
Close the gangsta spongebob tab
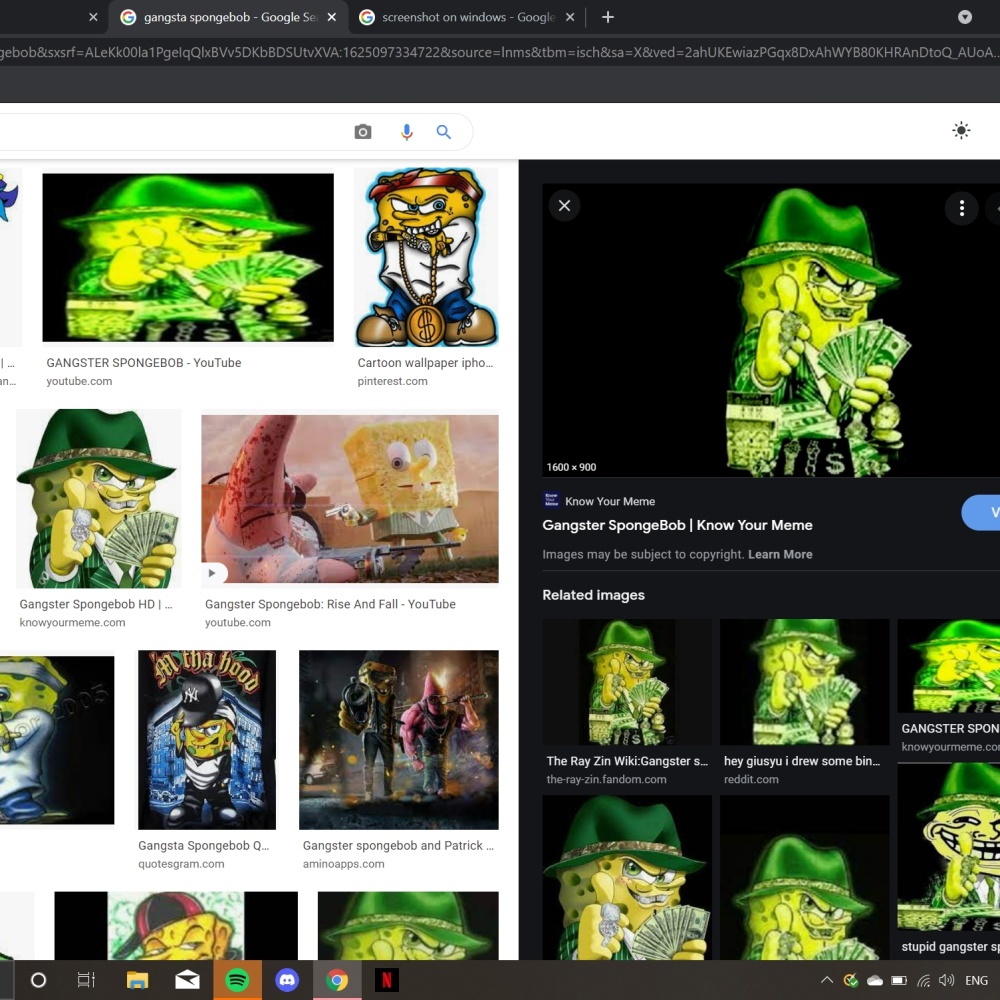(x=332, y=17)
